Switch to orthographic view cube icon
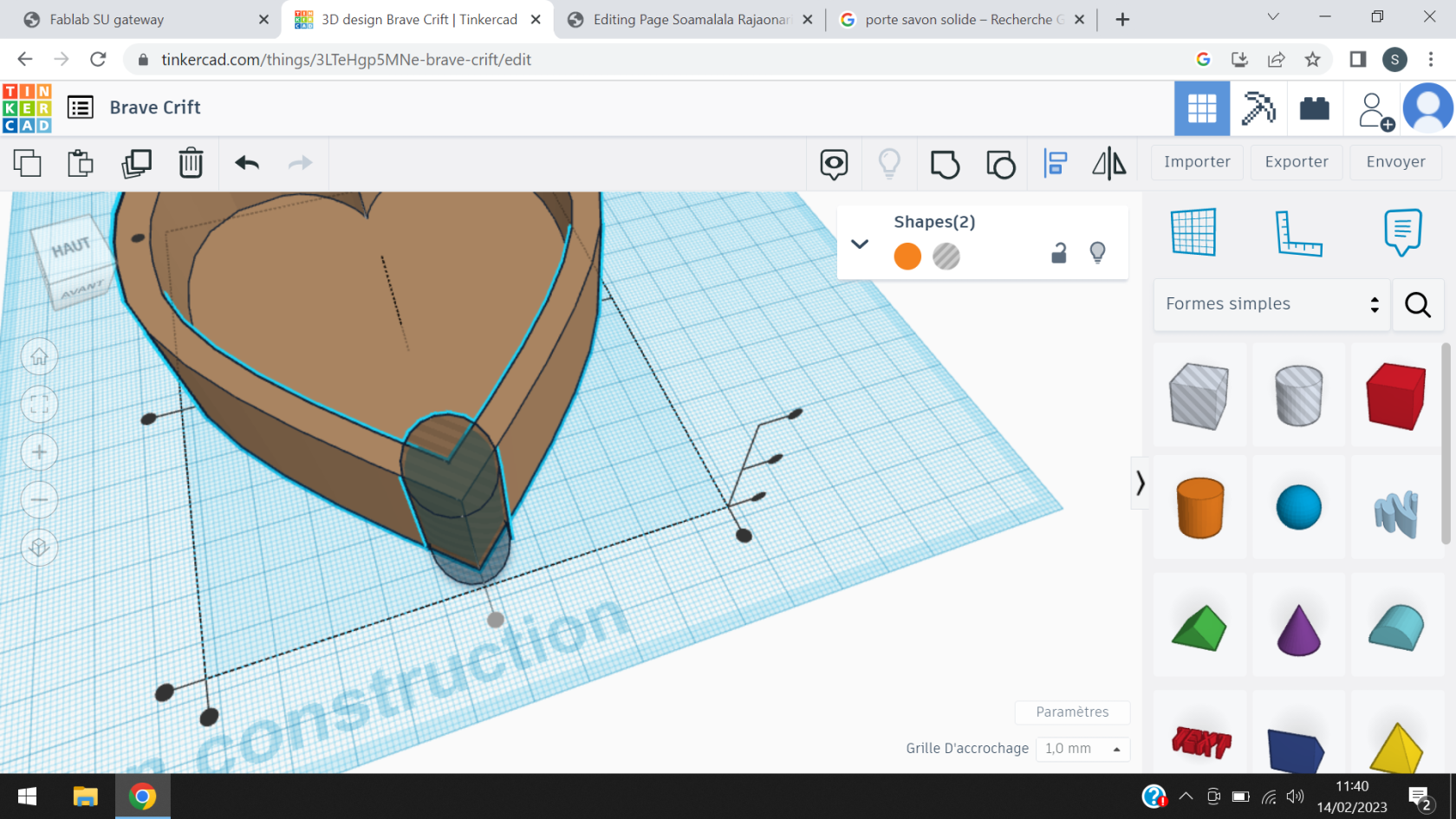This screenshot has height=819, width=1456. tap(39, 547)
